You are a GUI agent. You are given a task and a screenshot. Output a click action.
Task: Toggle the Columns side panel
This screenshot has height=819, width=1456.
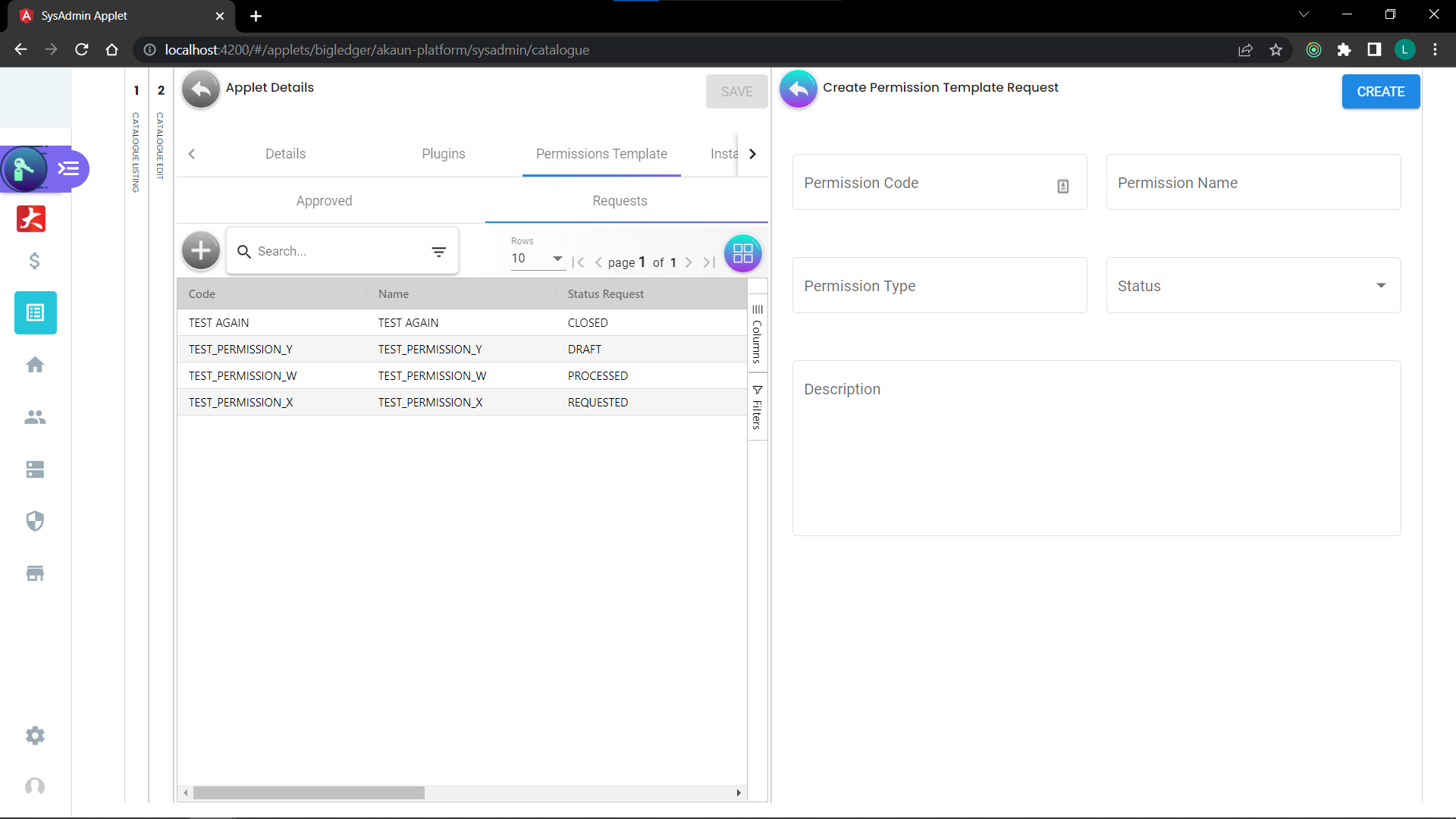[757, 334]
